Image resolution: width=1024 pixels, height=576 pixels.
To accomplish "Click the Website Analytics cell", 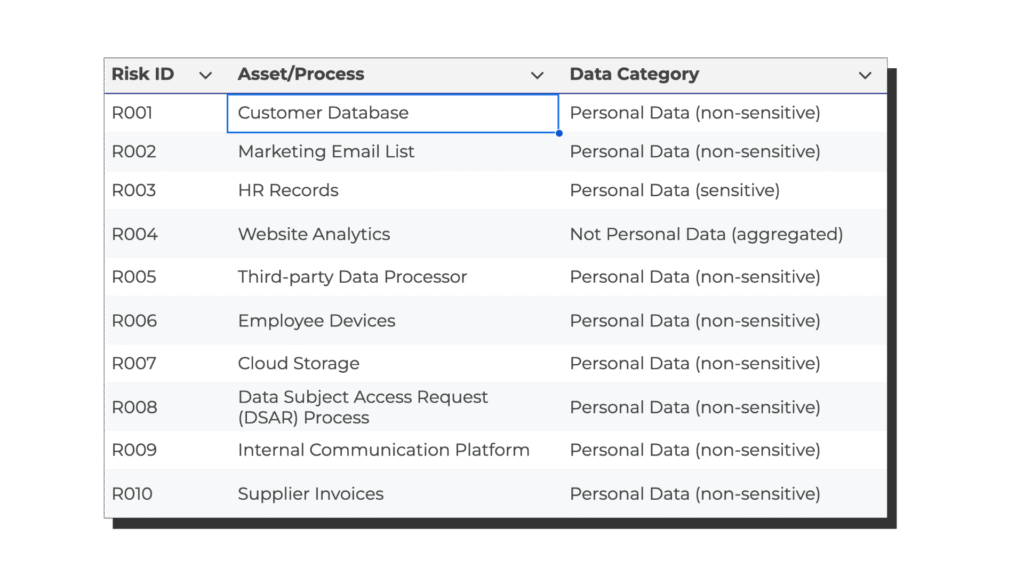I will [x=314, y=234].
